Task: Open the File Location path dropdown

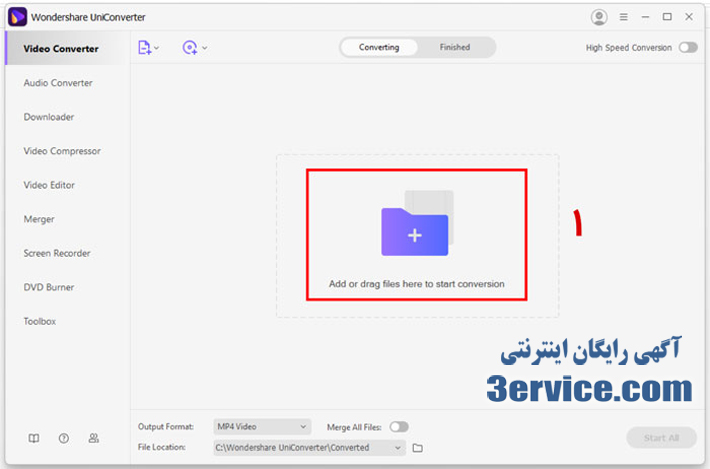Action: [309, 448]
